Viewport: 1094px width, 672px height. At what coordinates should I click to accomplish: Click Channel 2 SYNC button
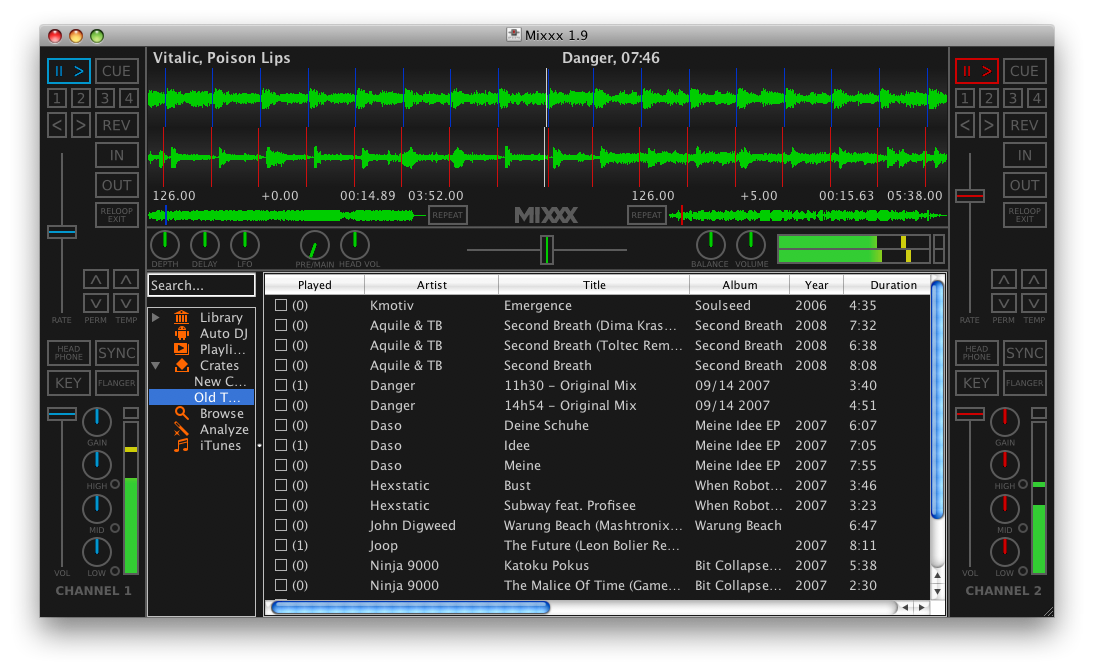(x=1024, y=353)
